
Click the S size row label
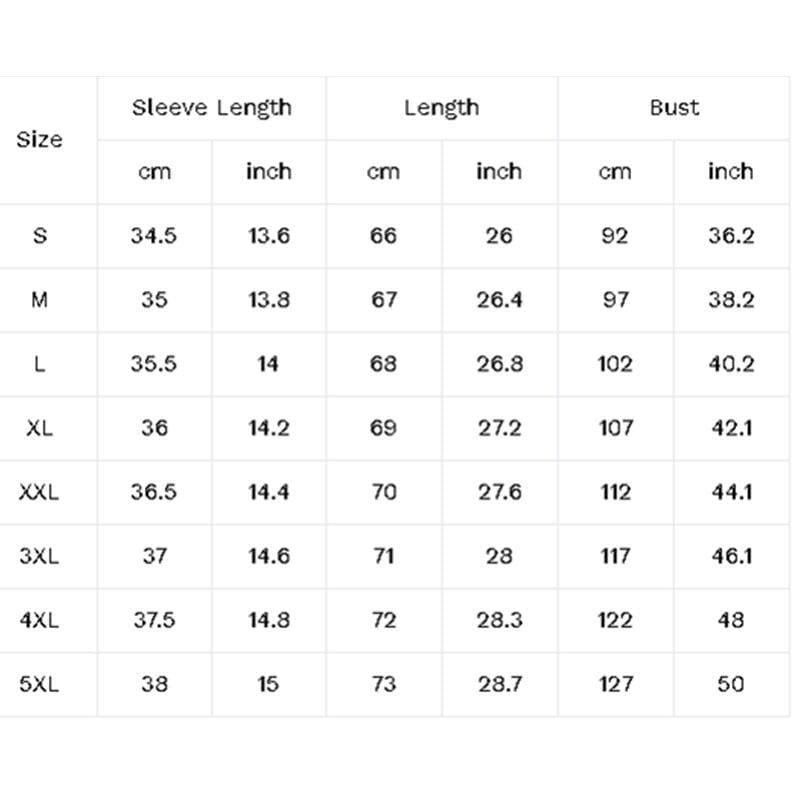tap(40, 236)
